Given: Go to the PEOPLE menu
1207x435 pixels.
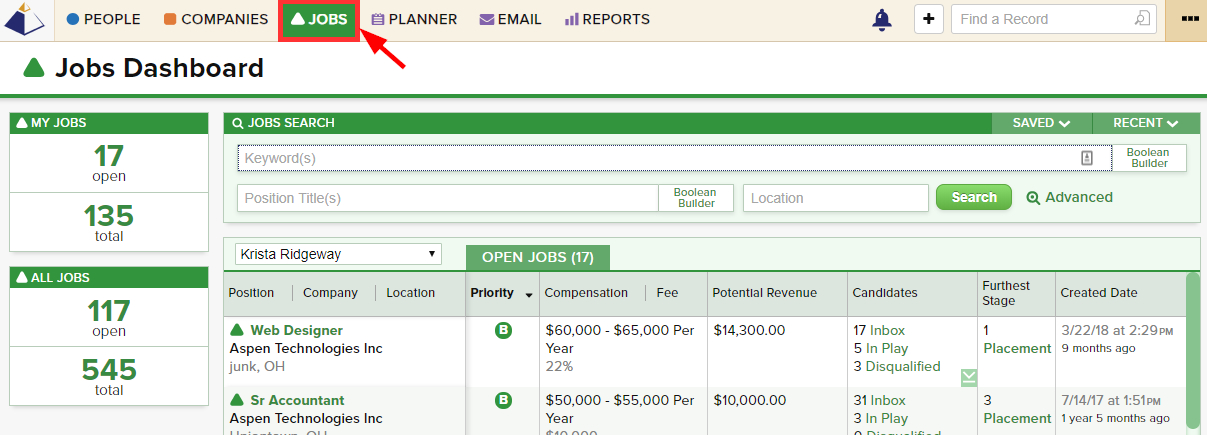Looking at the screenshot, I should tap(103, 19).
